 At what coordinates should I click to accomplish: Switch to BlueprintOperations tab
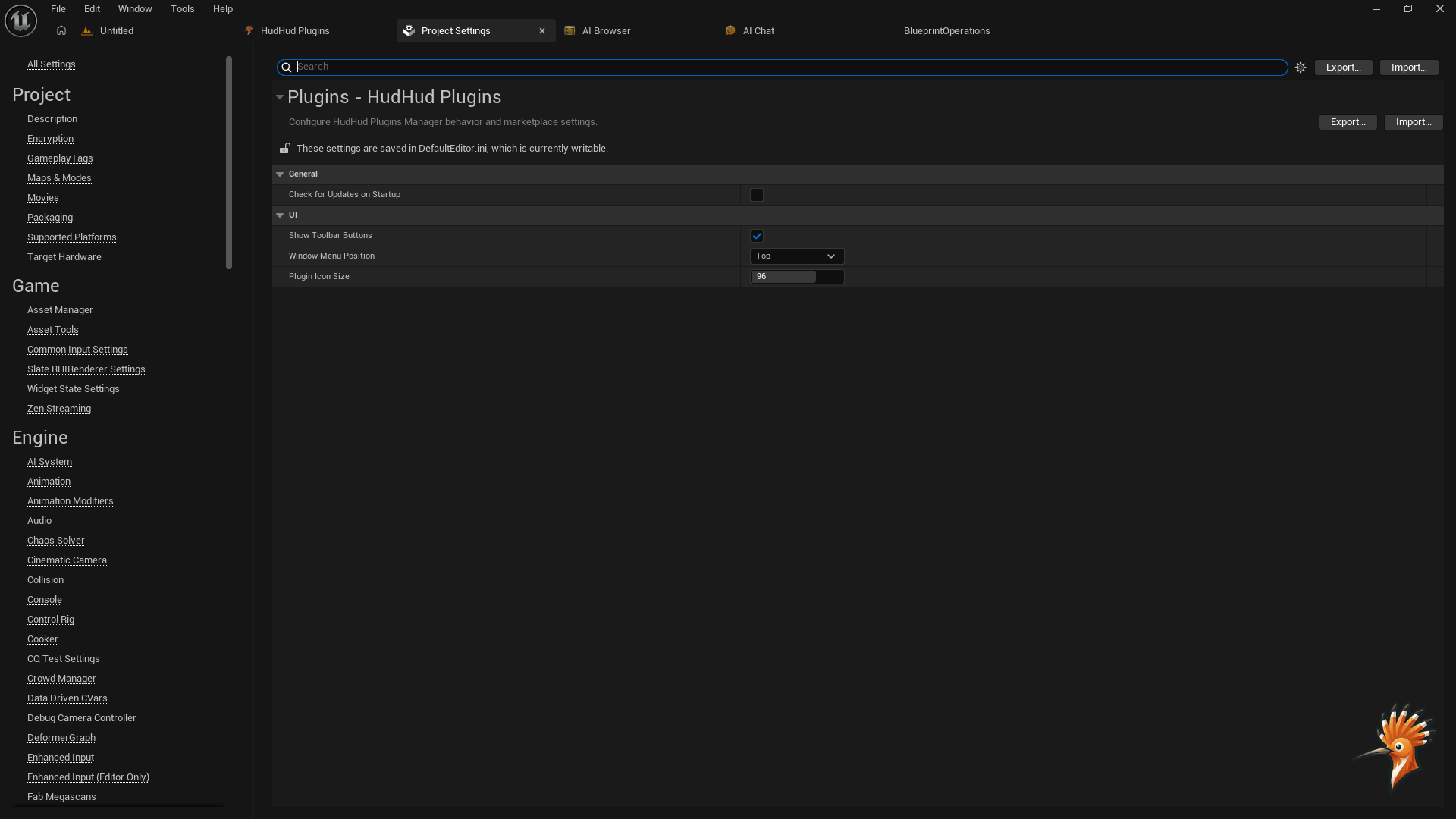[946, 31]
